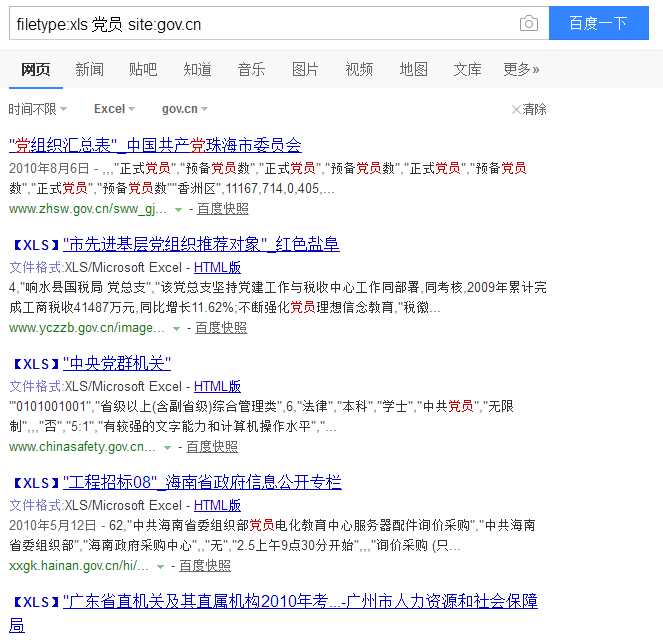Switch to the 新闻 tab

pyautogui.click(x=90, y=69)
